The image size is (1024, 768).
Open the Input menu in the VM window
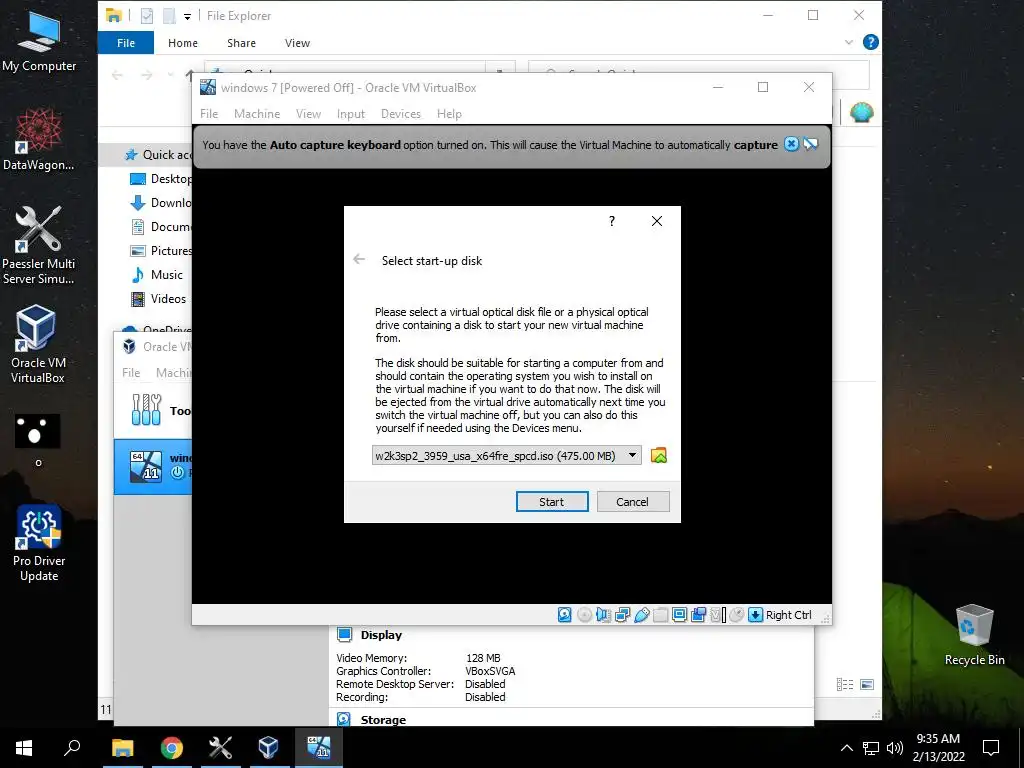(x=351, y=114)
